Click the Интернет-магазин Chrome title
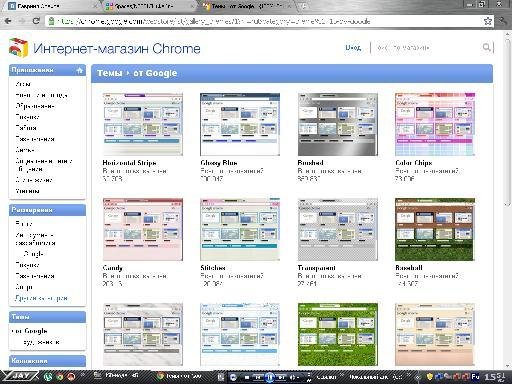Viewport: 513px width, 384px height. tap(117, 49)
